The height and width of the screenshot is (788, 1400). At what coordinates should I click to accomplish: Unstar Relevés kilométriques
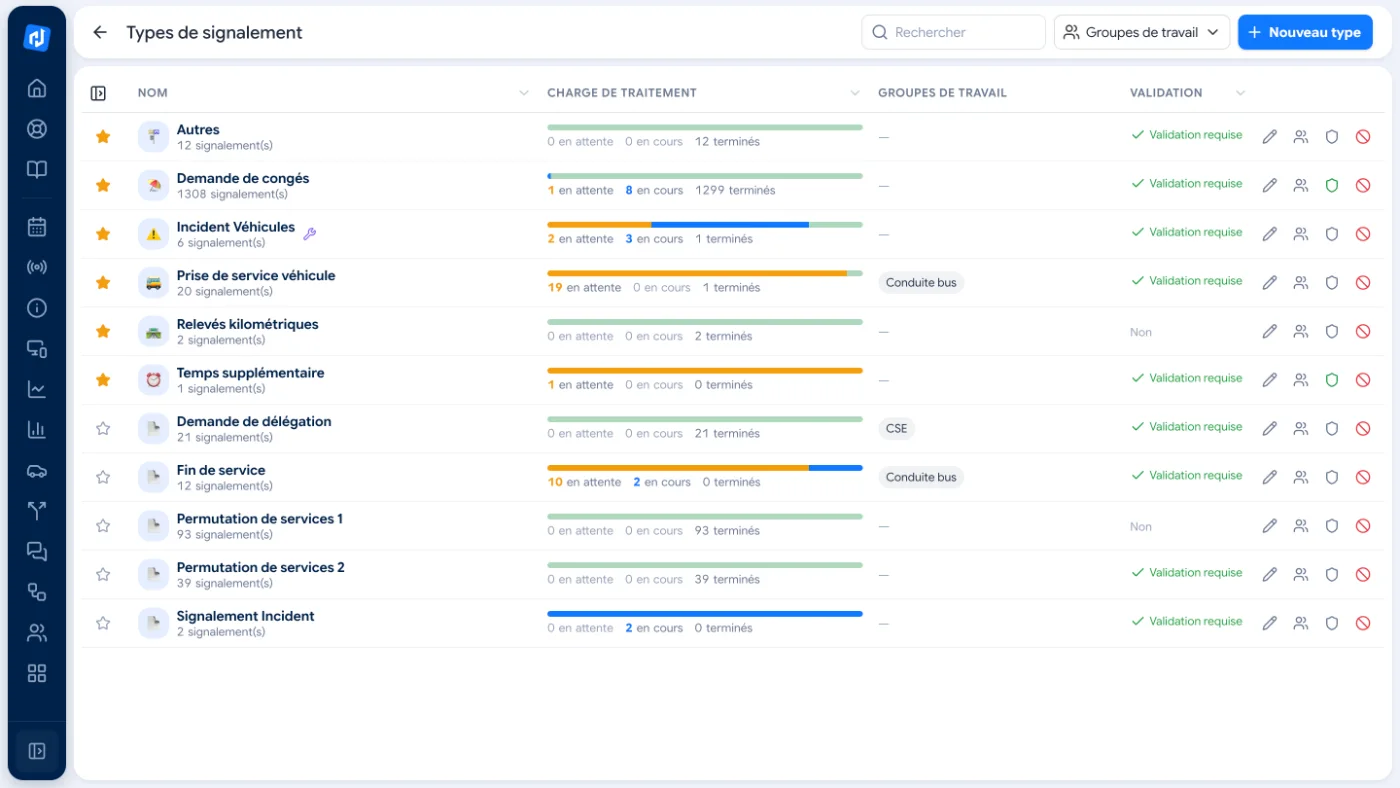coord(103,331)
